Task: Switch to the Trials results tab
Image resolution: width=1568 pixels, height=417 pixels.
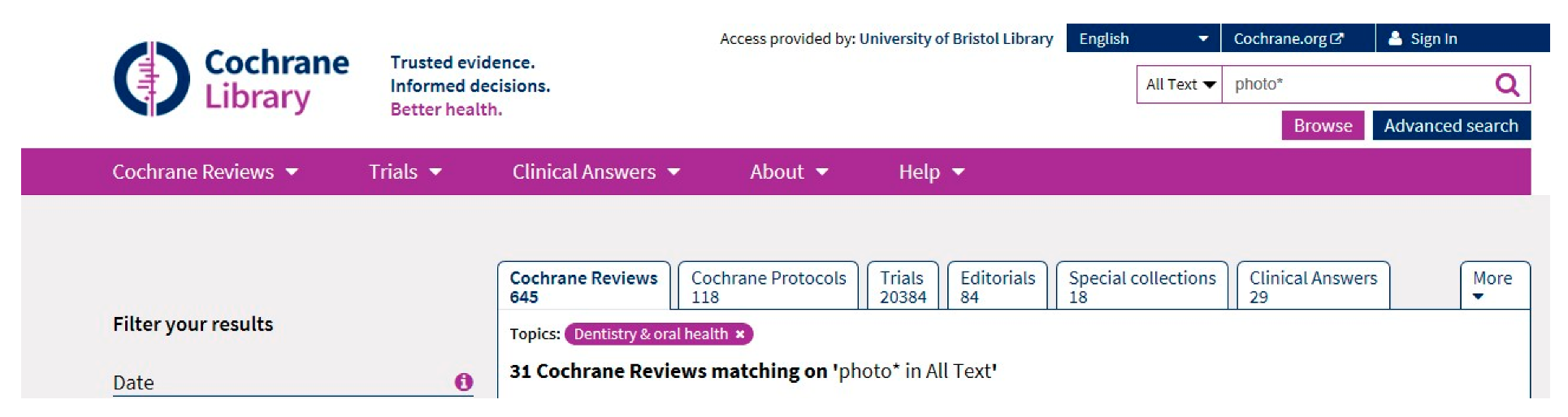Action: pyautogui.click(x=902, y=286)
